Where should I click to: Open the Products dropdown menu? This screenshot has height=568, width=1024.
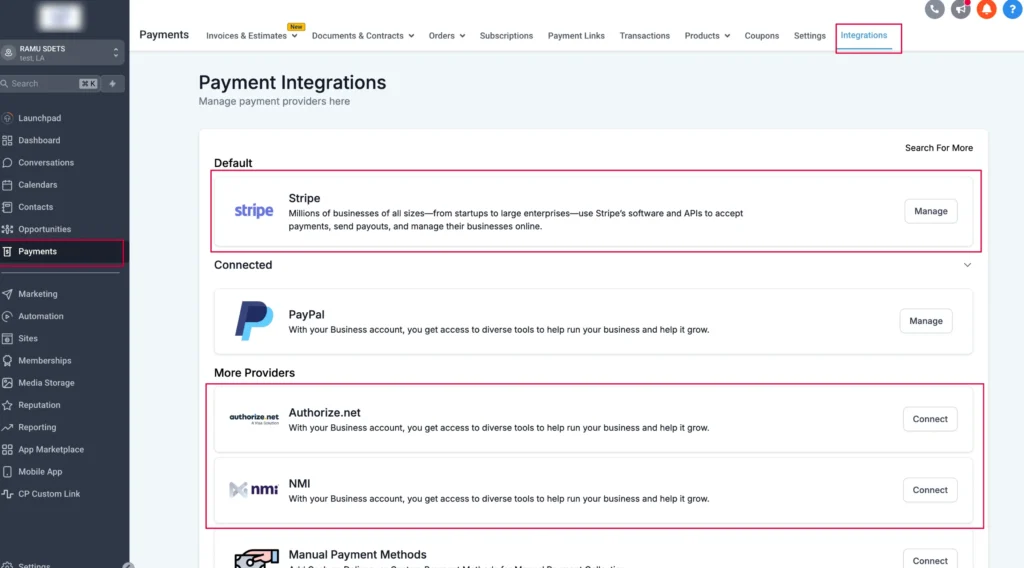click(x=707, y=36)
